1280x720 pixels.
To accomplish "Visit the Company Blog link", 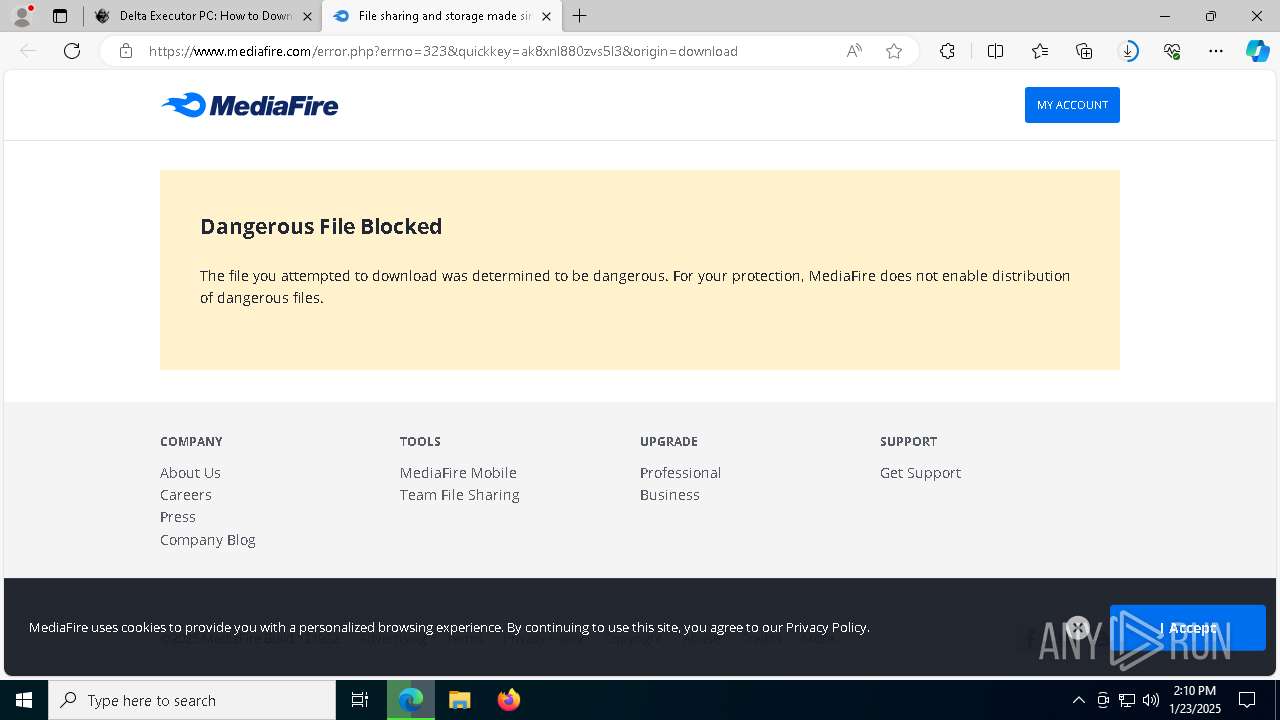I will [208, 540].
